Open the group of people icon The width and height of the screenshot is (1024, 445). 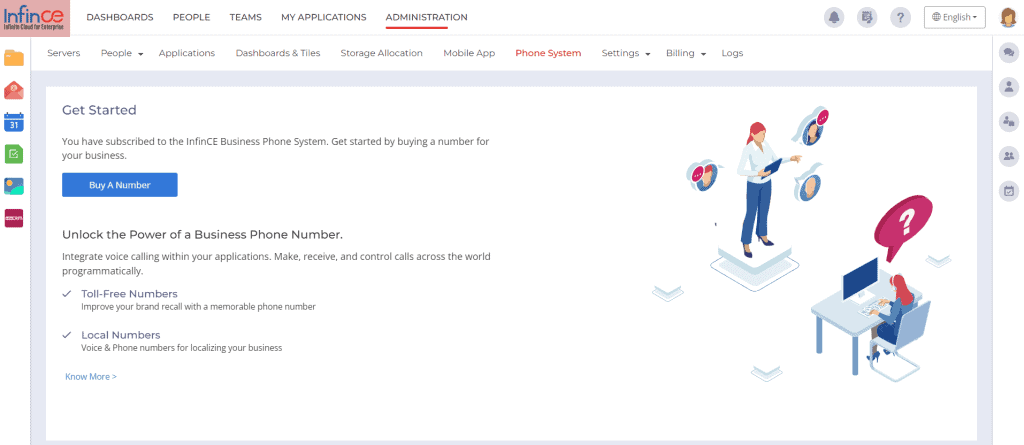1009,156
